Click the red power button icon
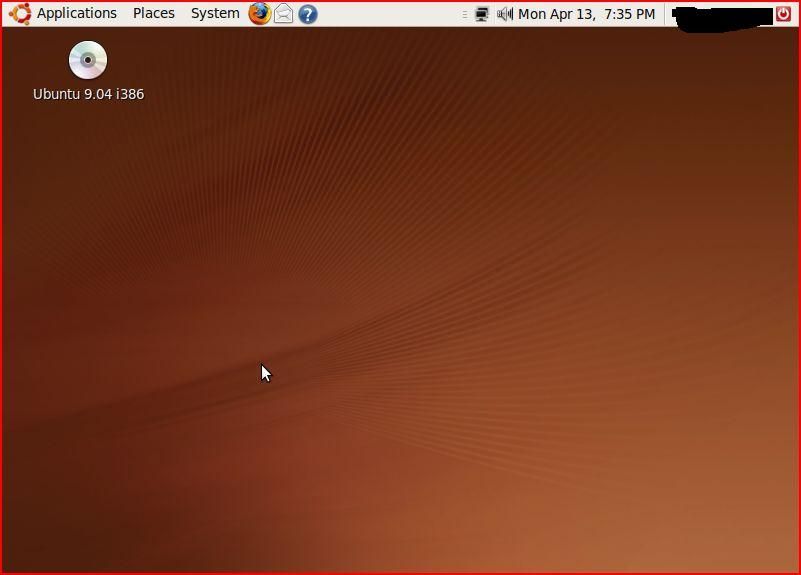 pyautogui.click(x=783, y=14)
